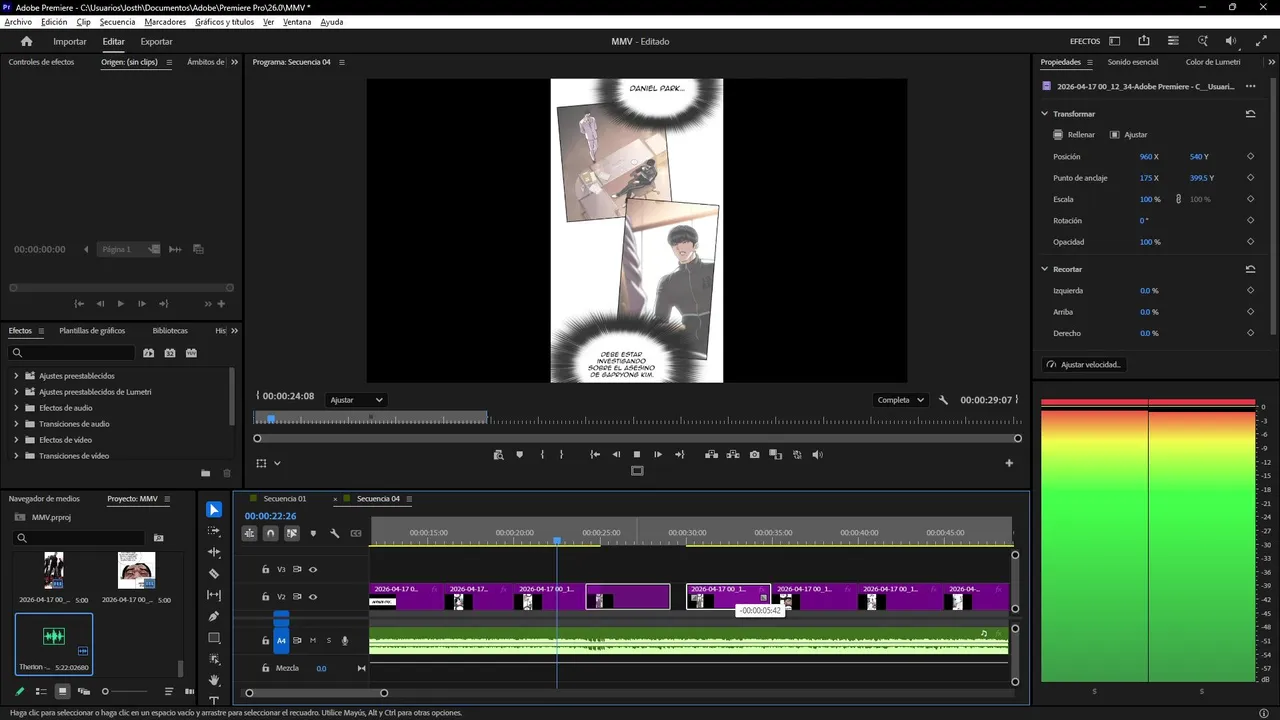The height and width of the screenshot is (720, 1280).
Task: Open the button editor plus icon
Action: 1009,463
